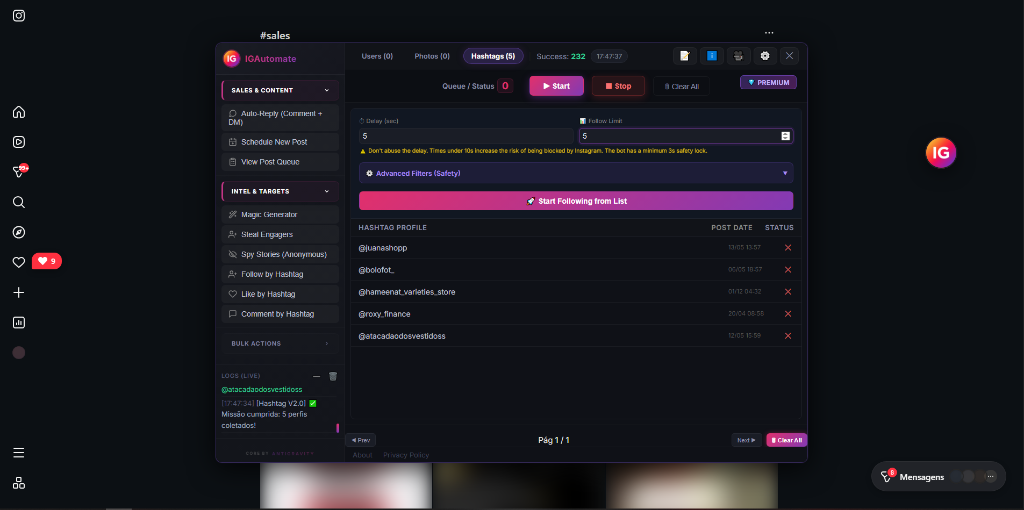Open the notes icon in IGAutomate header
The image size is (1024, 510).
point(684,56)
